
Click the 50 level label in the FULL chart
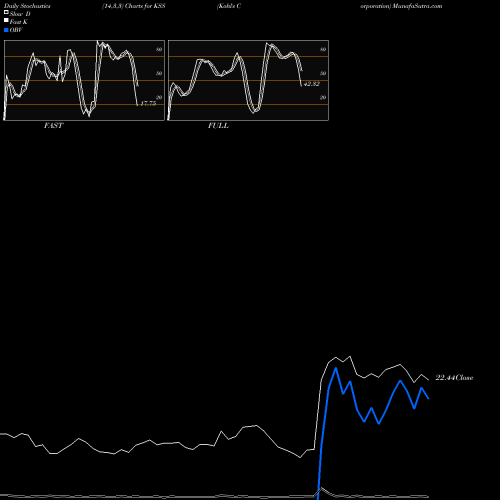click(323, 73)
